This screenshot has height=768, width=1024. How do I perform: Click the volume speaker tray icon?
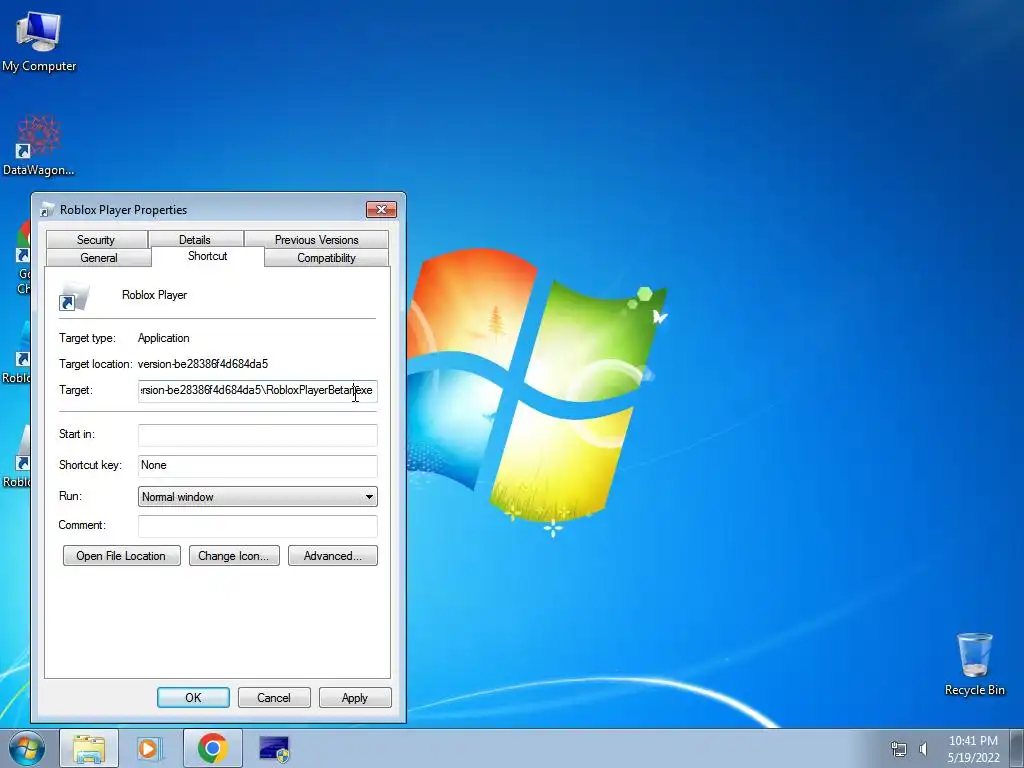[923, 749]
